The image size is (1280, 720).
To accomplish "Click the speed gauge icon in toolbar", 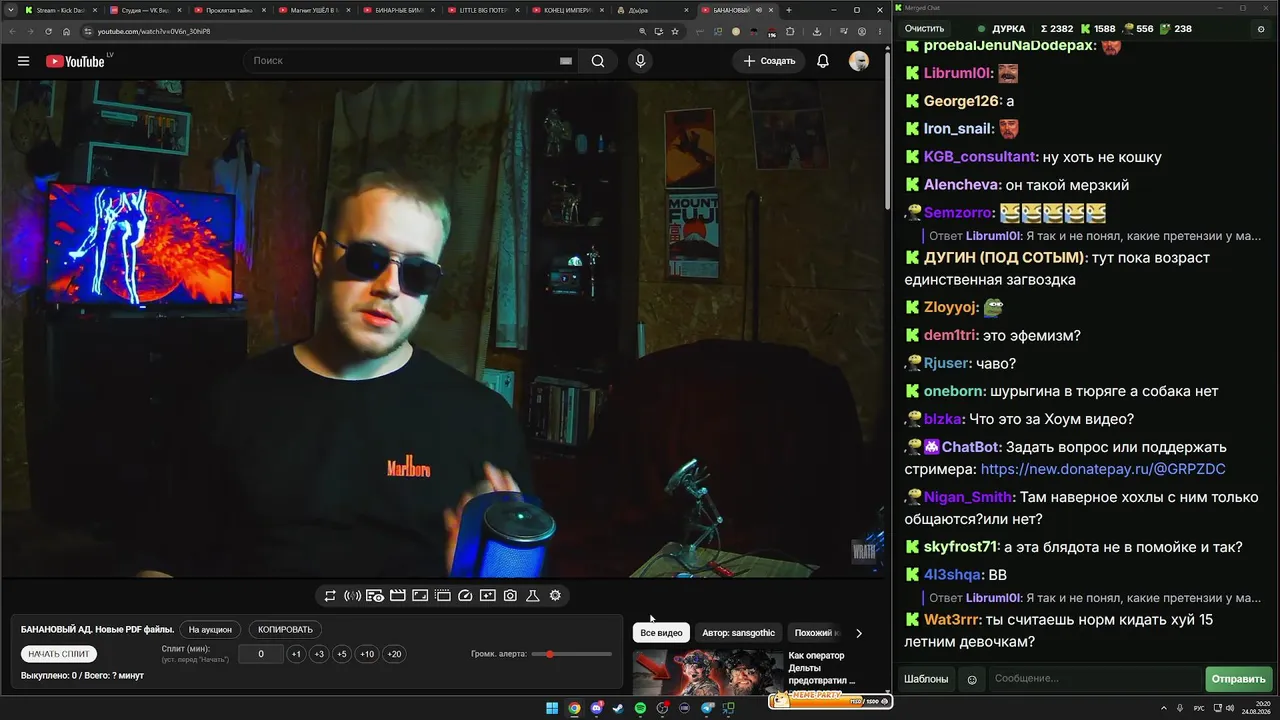I will click(465, 596).
